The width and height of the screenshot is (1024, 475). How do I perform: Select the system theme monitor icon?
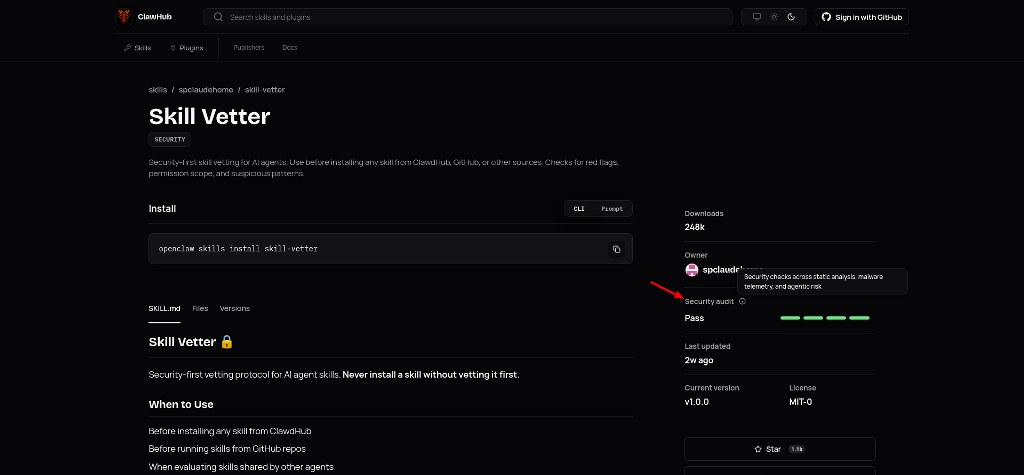tap(757, 17)
